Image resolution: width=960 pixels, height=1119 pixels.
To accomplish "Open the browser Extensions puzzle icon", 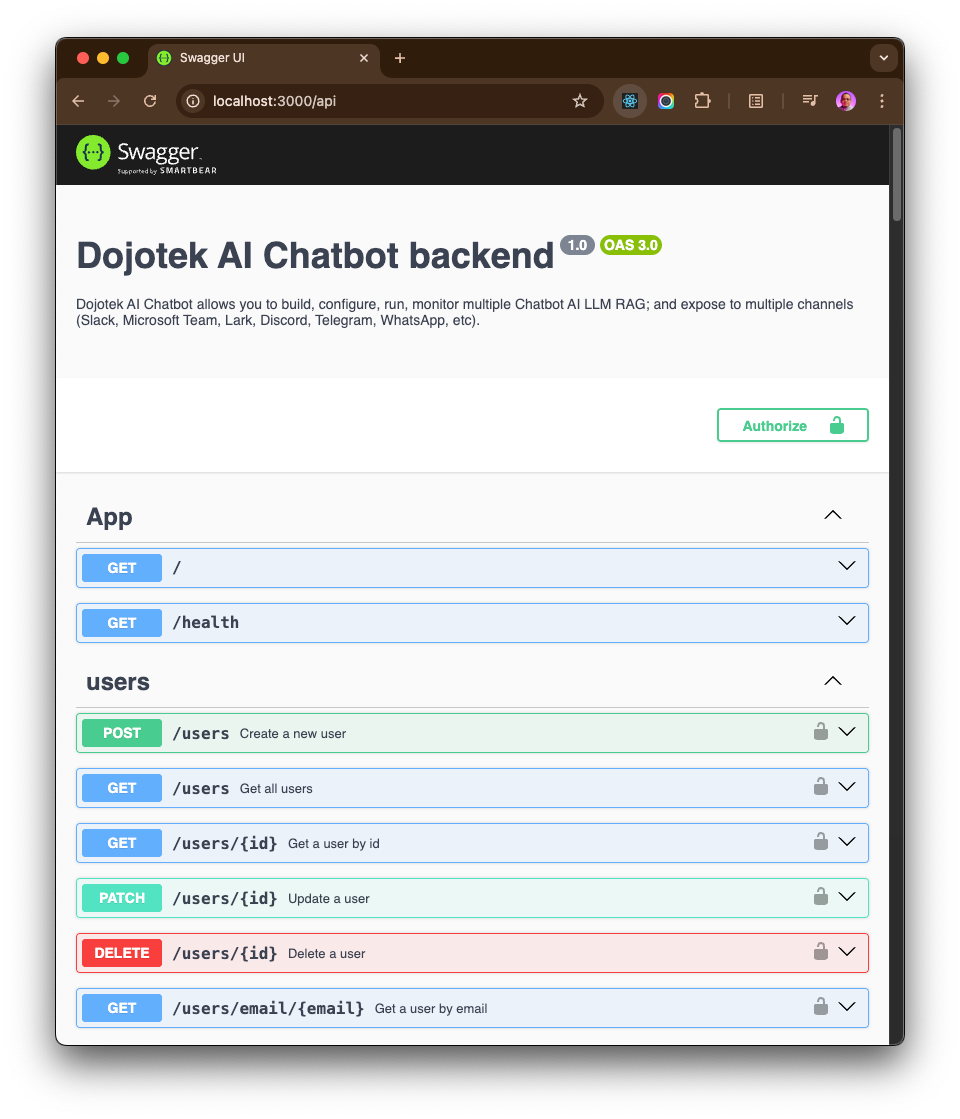I will pos(702,101).
